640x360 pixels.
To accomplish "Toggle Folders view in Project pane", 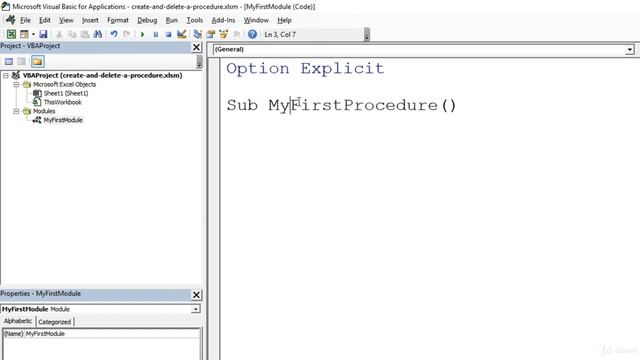I will coord(38,62).
